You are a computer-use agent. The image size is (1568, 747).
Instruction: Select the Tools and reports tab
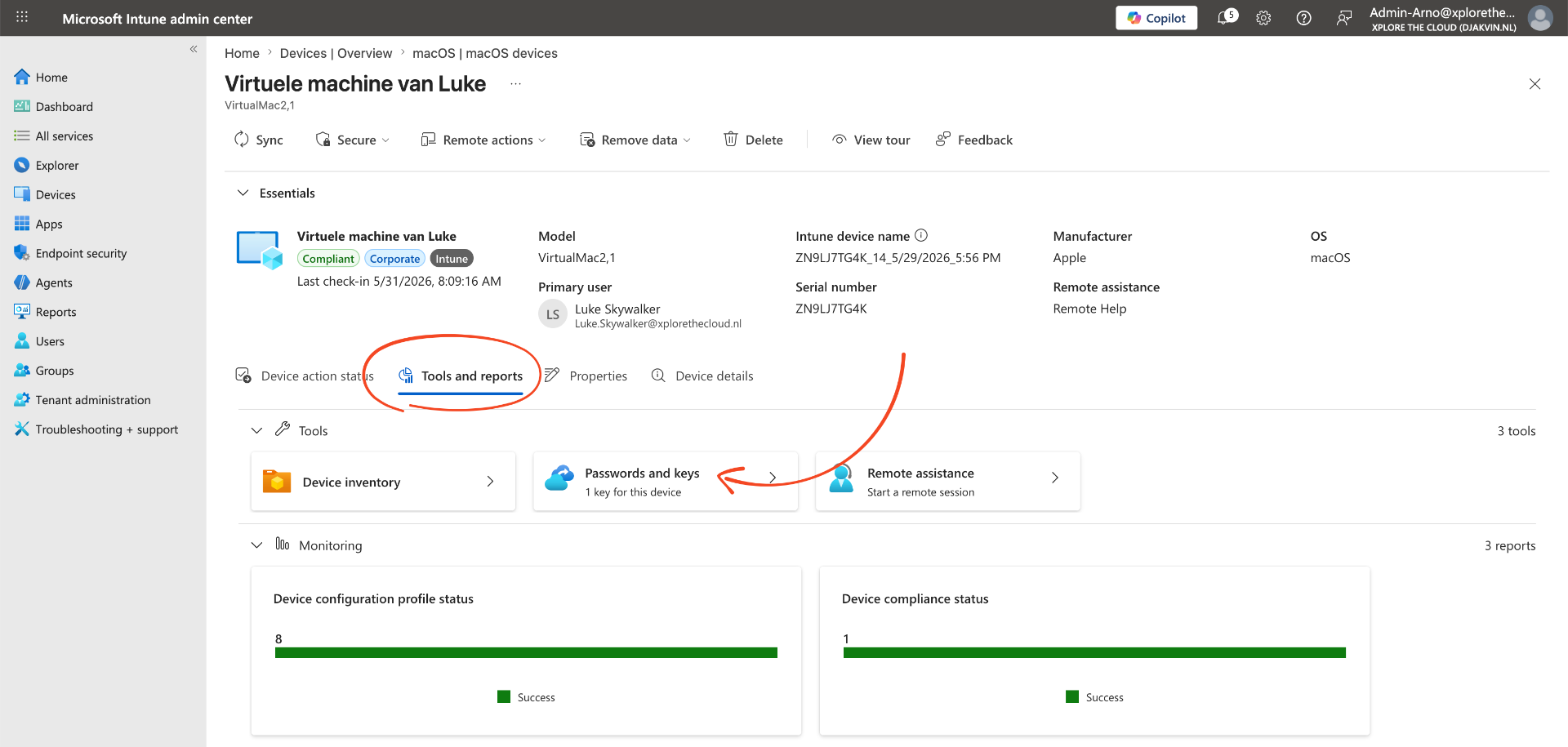coord(461,376)
